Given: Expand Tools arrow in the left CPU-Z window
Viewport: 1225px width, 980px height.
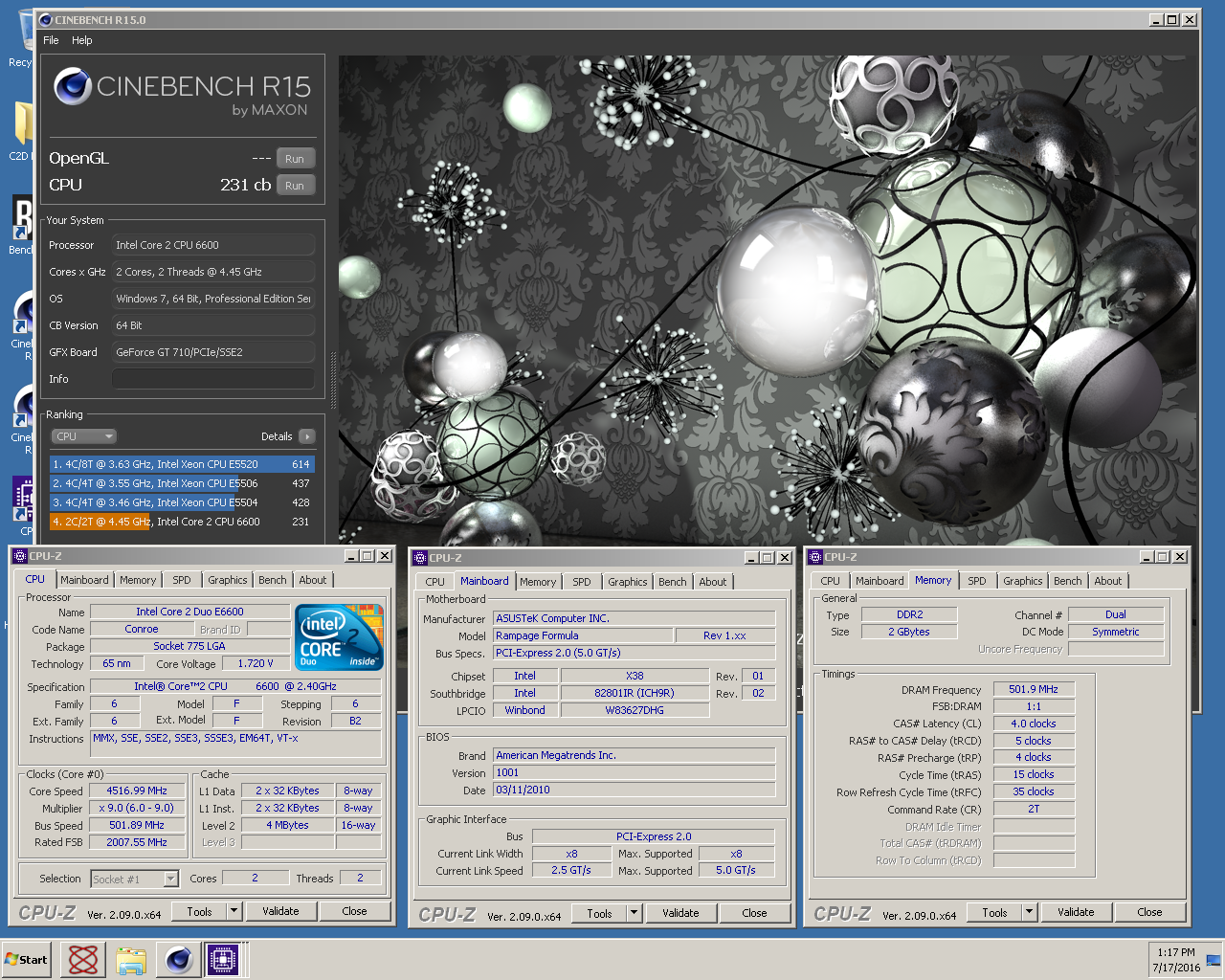Looking at the screenshot, I should tap(234, 911).
